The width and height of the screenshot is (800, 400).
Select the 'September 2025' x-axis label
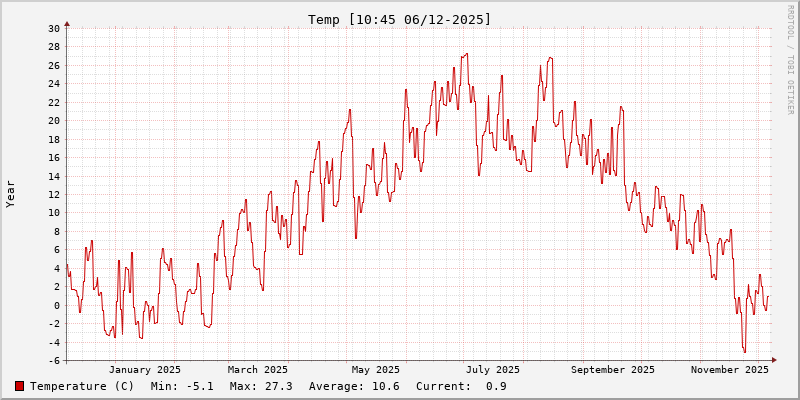click(613, 369)
